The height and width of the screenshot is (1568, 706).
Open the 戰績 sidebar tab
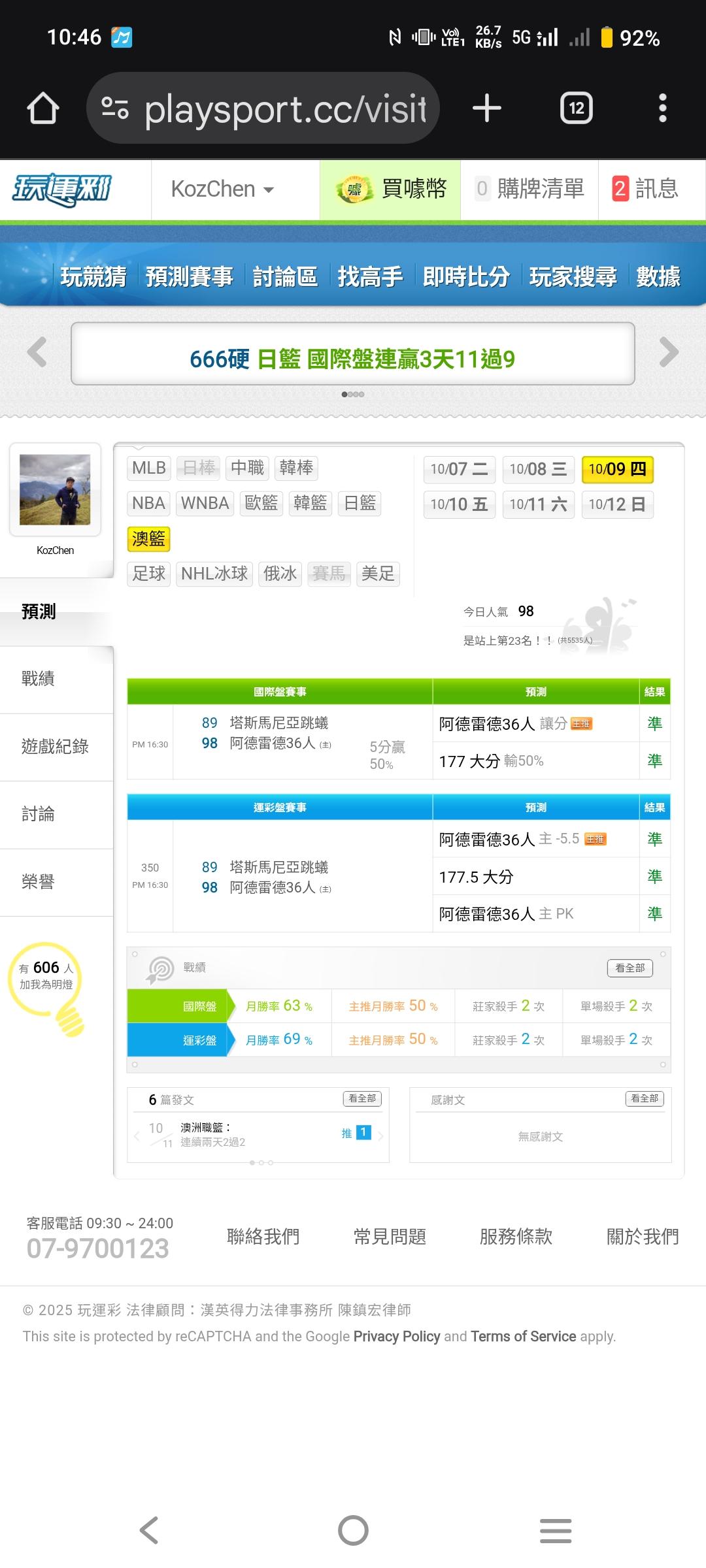click(x=38, y=679)
